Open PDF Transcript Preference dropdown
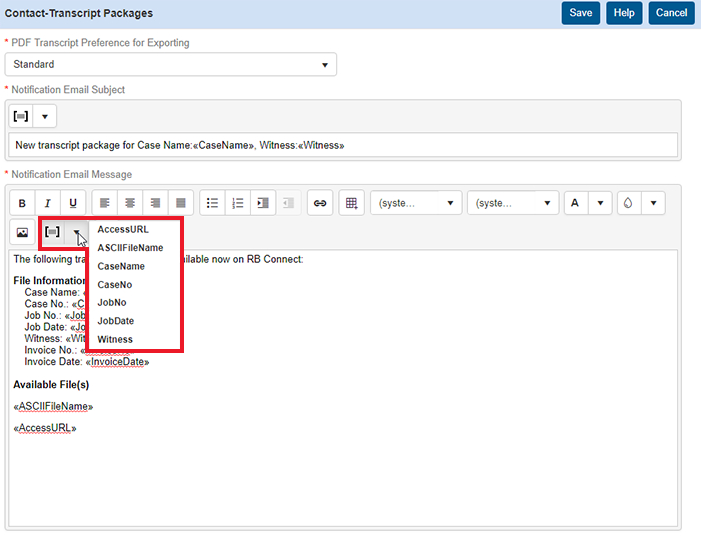Image resolution: width=701 pixels, height=536 pixels. tap(171, 64)
